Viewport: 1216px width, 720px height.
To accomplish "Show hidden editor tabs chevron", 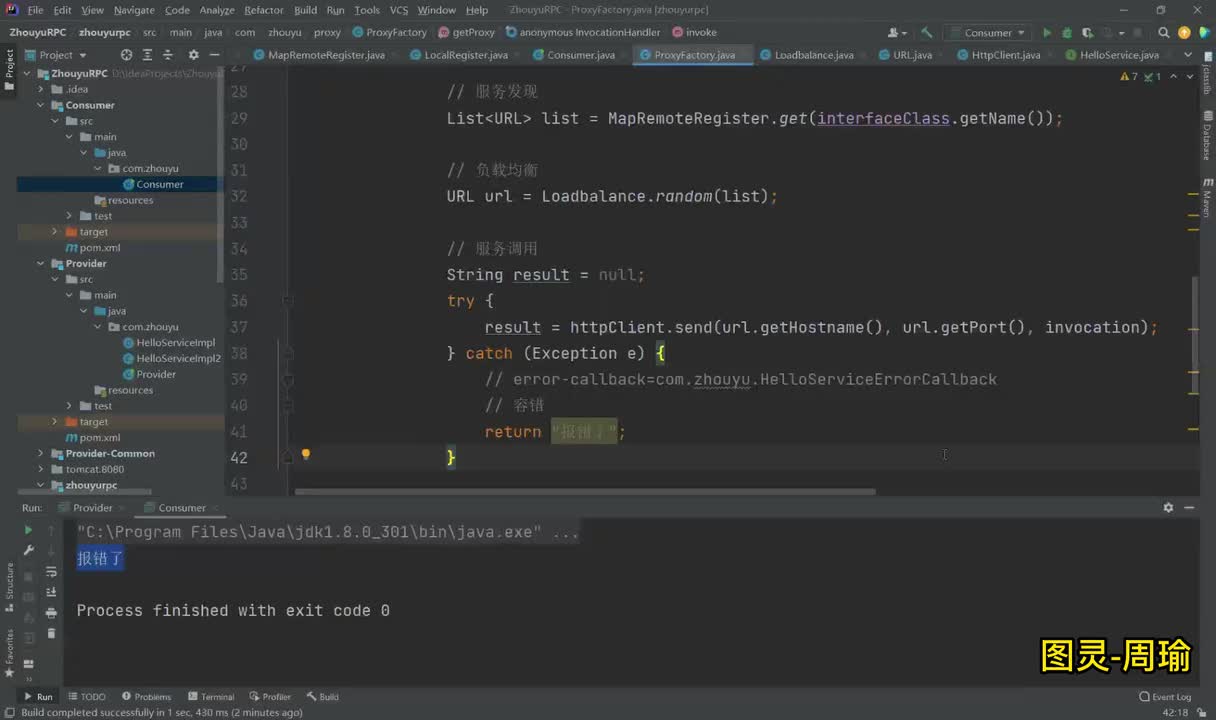I will pyautogui.click(x=1186, y=55).
